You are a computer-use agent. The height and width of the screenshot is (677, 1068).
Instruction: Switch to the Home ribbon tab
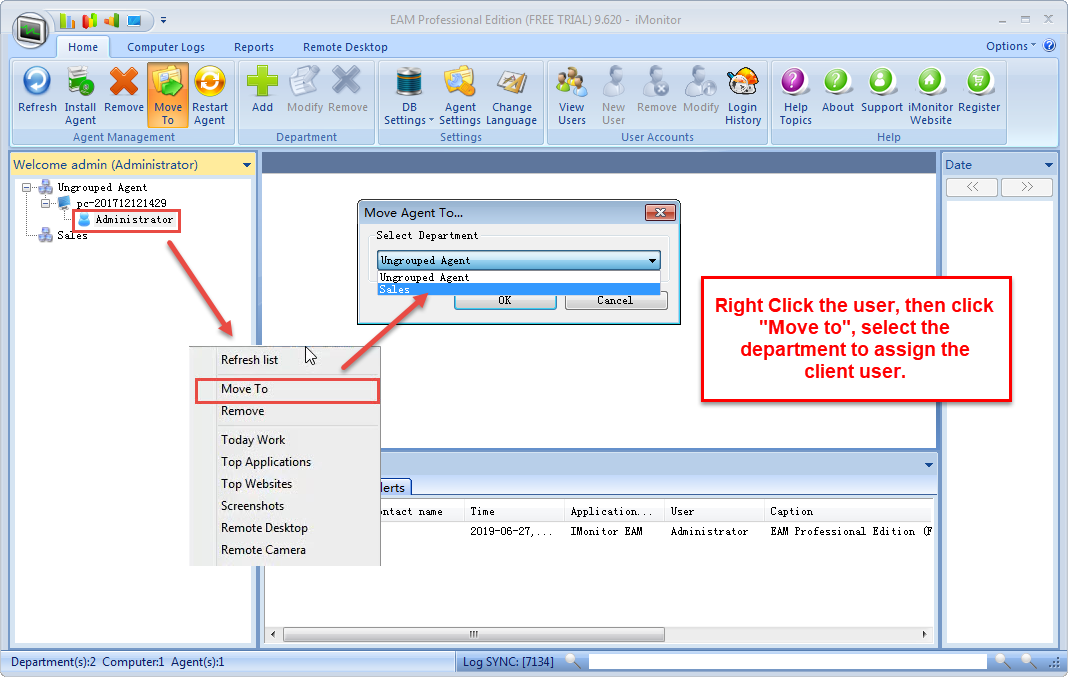(83, 47)
